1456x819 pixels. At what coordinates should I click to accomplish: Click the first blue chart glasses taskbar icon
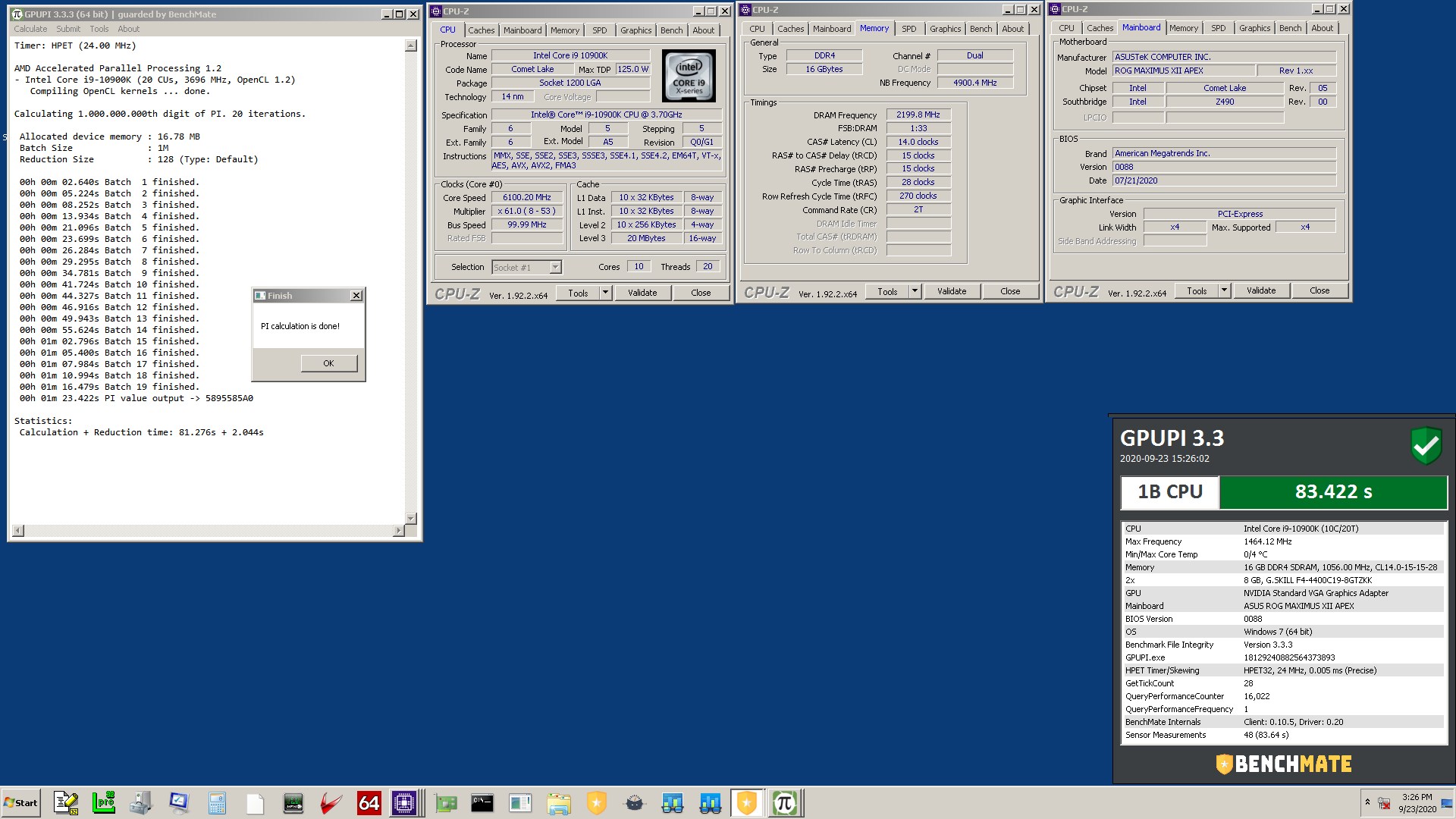coord(673,802)
